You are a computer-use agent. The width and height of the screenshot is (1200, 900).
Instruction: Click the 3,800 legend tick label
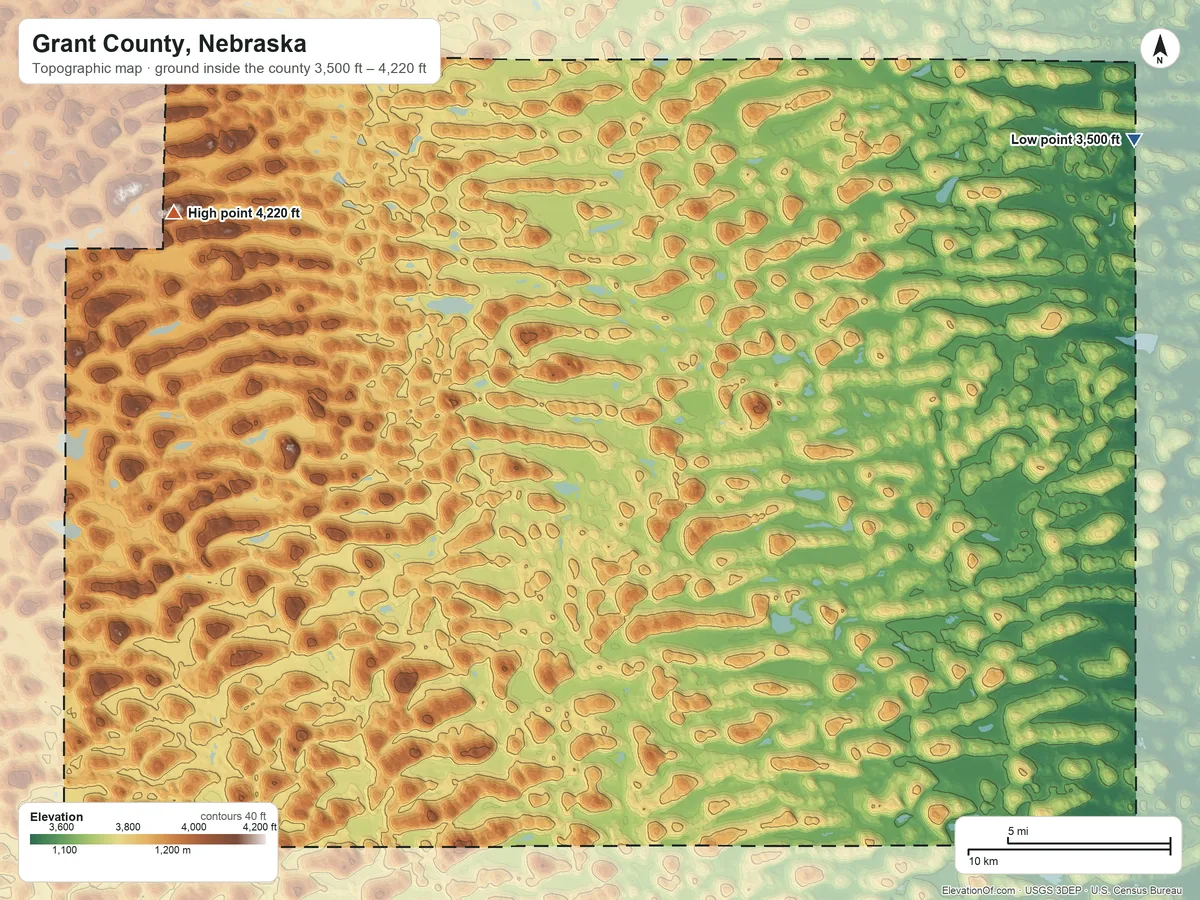point(128,827)
